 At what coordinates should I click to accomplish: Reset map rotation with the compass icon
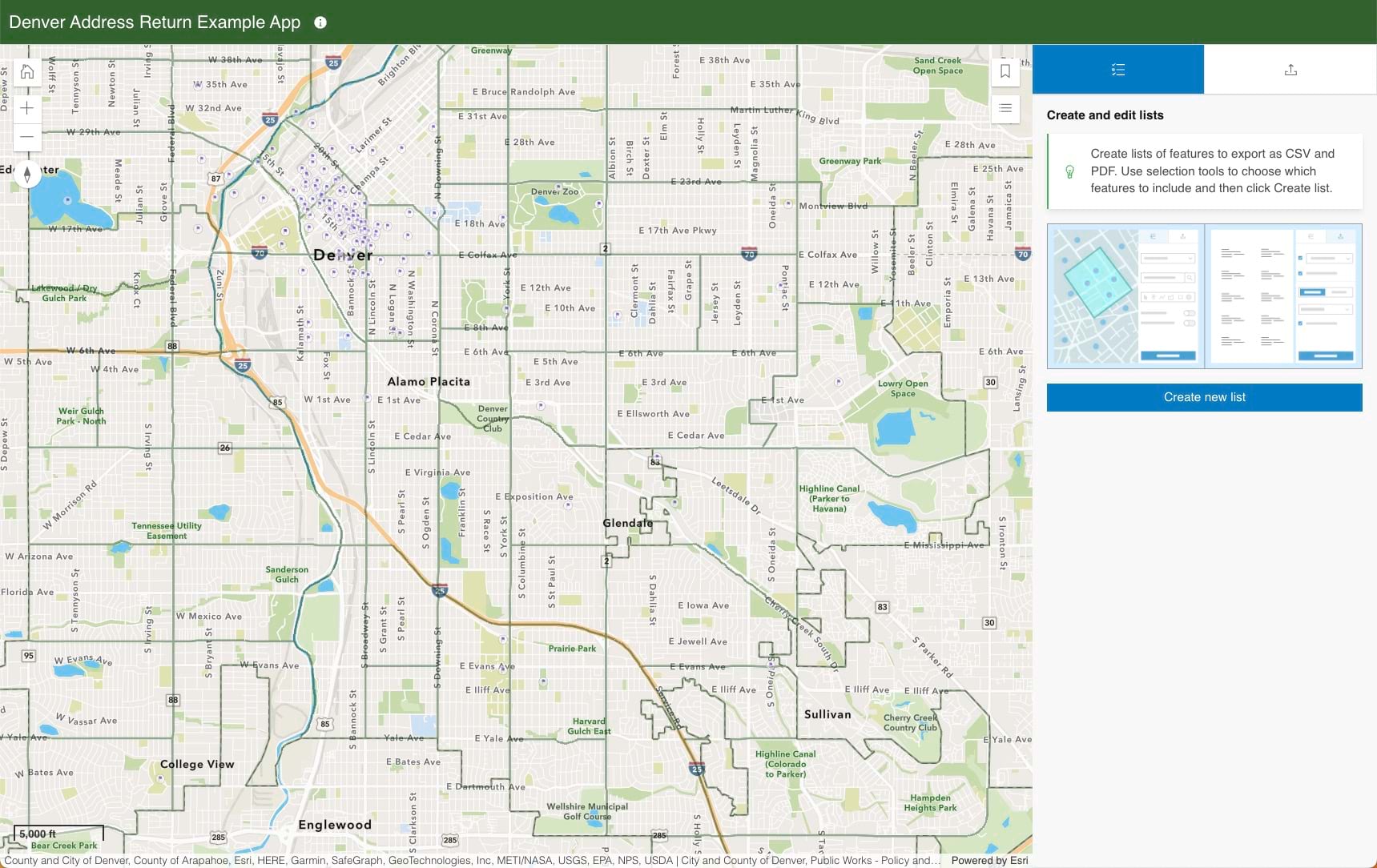tap(29, 173)
